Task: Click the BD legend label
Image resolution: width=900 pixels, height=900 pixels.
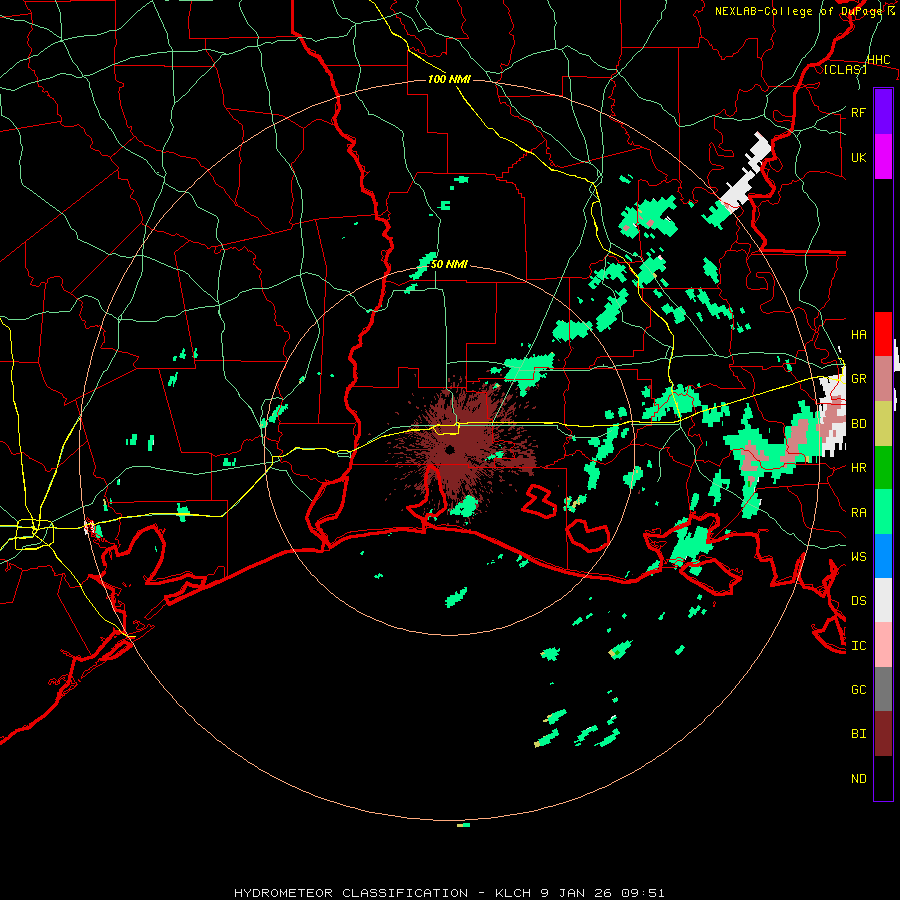Action: [x=858, y=424]
